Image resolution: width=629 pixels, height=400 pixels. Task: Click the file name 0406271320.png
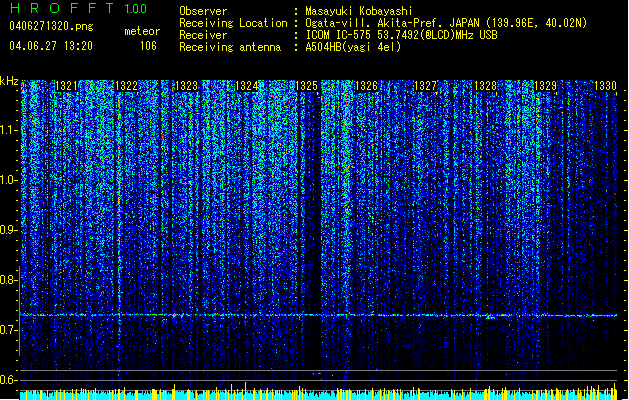point(51,27)
